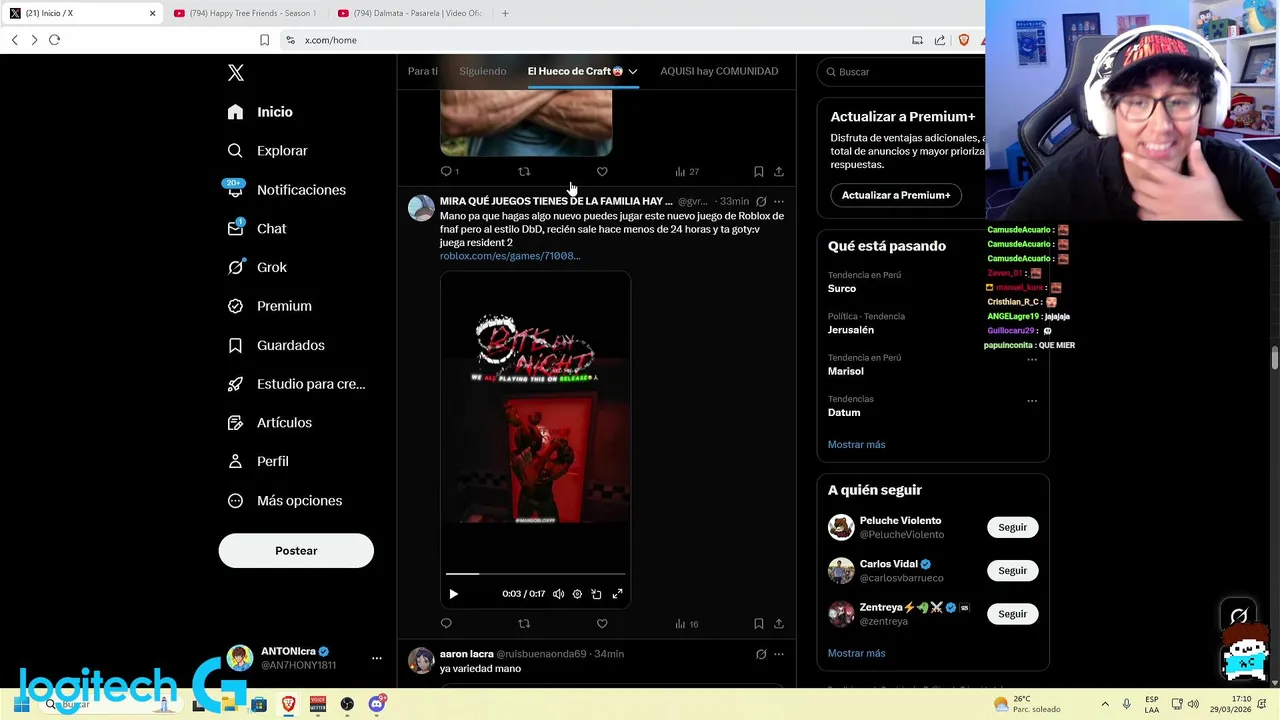Repost the Roblox fnaf post
The image size is (1280, 720).
(x=524, y=624)
